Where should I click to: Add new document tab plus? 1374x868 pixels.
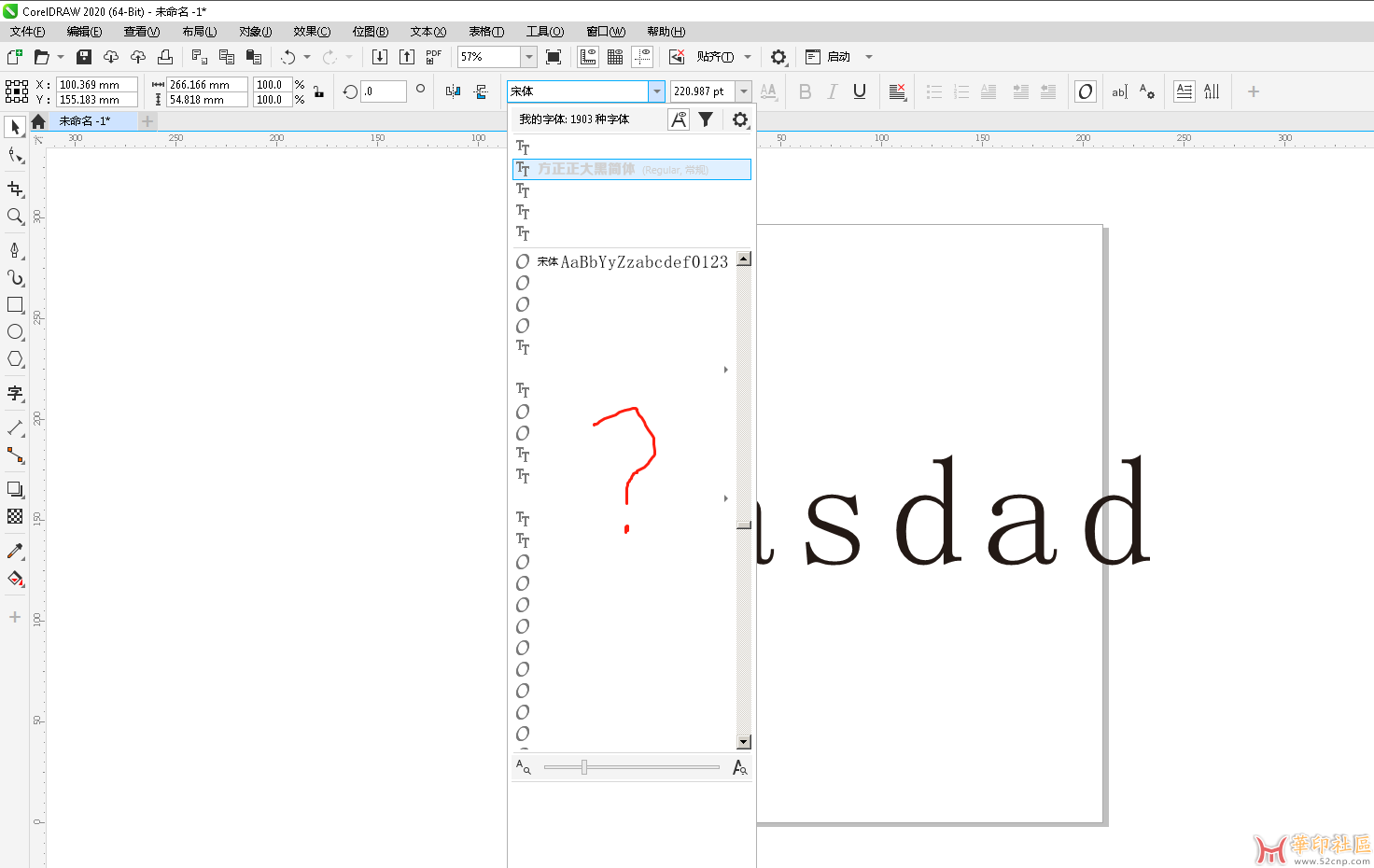pos(147,121)
